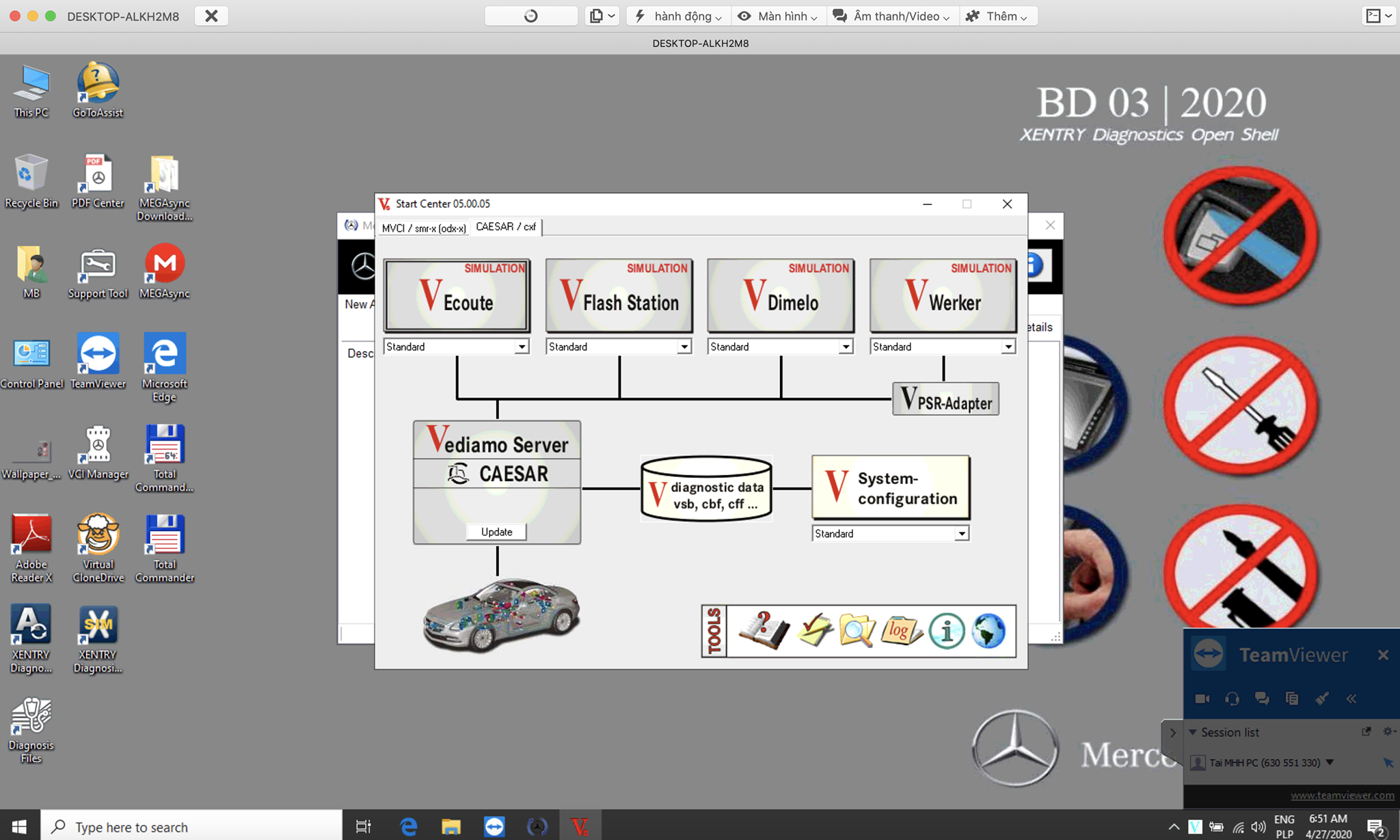Open the gear settings in Session list header
1400x840 pixels.
[1388, 731]
